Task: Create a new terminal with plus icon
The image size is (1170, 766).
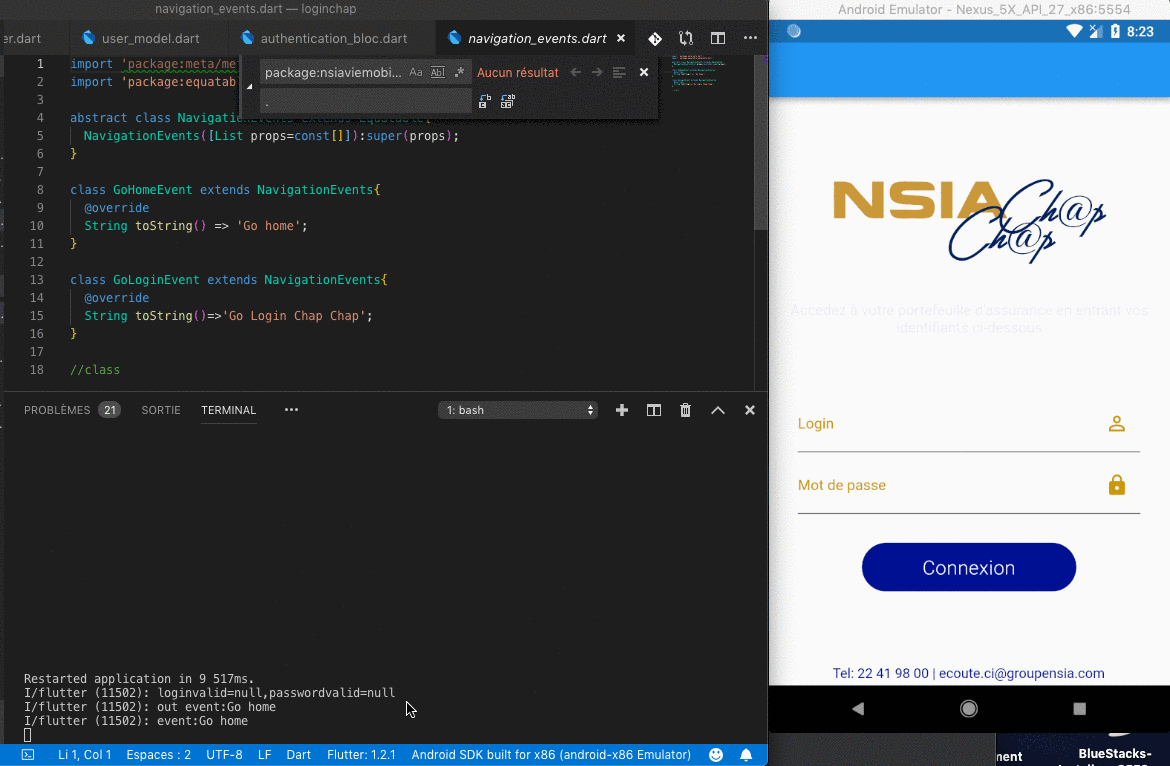Action: [622, 410]
